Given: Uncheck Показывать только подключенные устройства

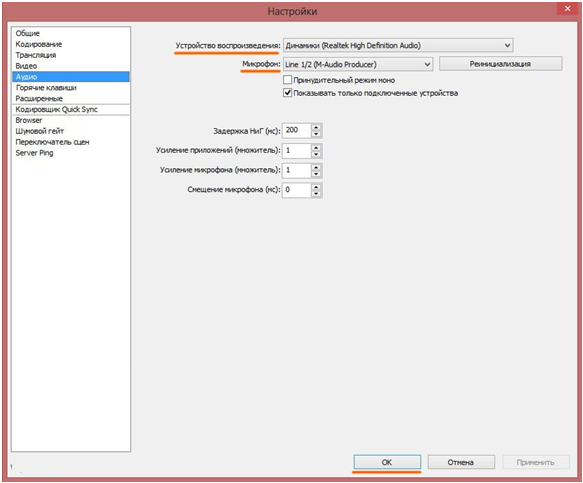Looking at the screenshot, I should tap(287, 93).
